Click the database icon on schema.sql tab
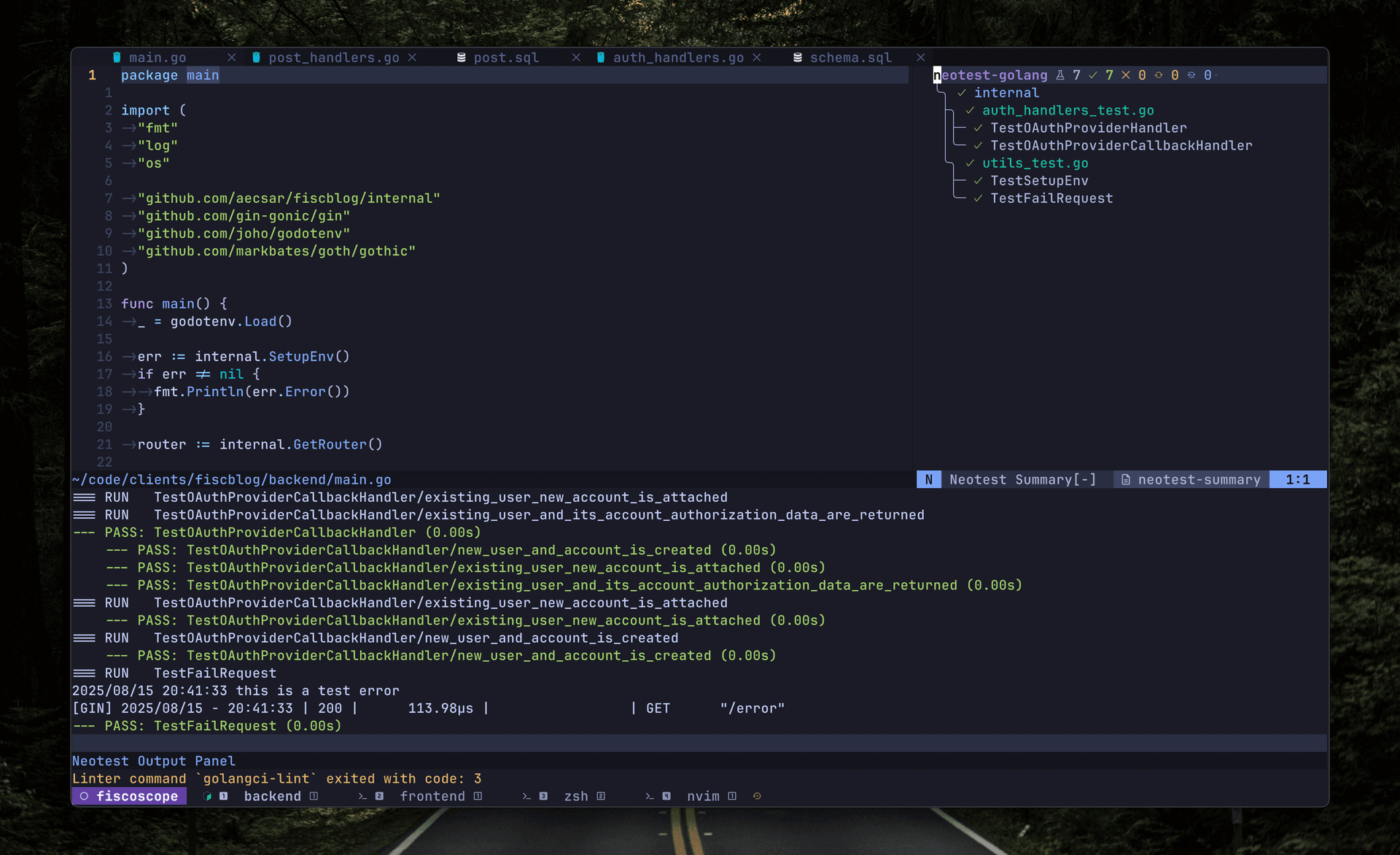 tap(798, 57)
